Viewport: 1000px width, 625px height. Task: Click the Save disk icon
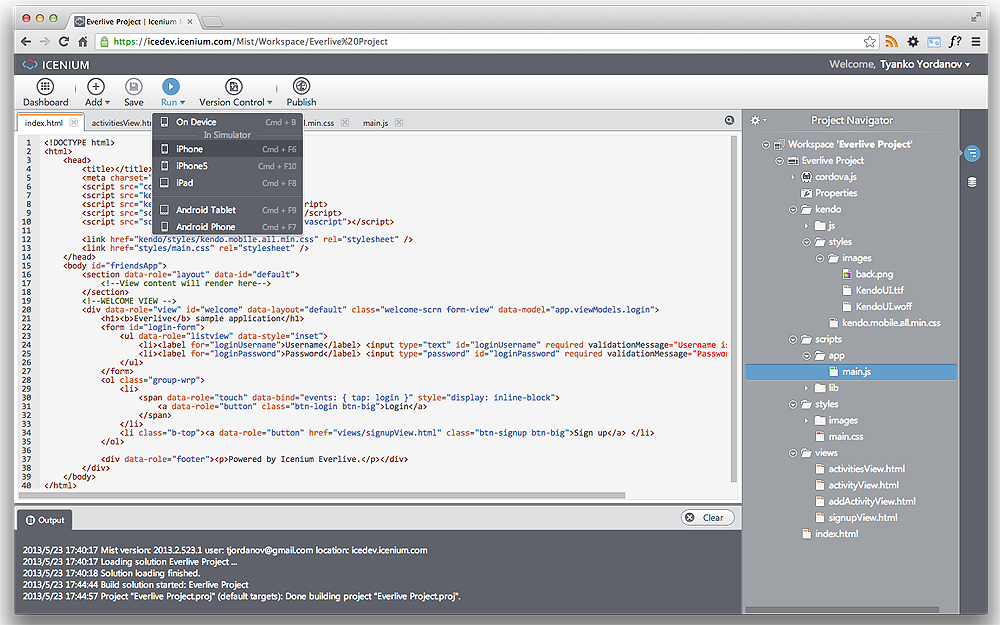133,86
